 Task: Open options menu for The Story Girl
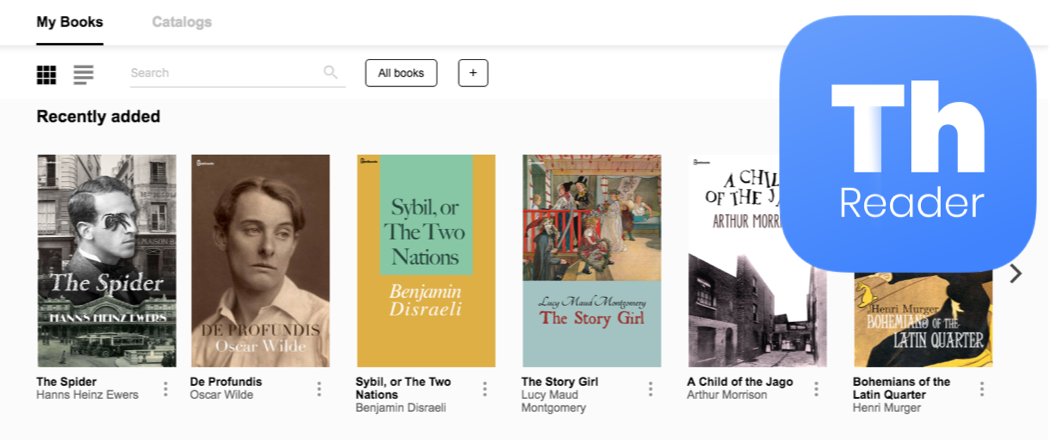click(650, 389)
